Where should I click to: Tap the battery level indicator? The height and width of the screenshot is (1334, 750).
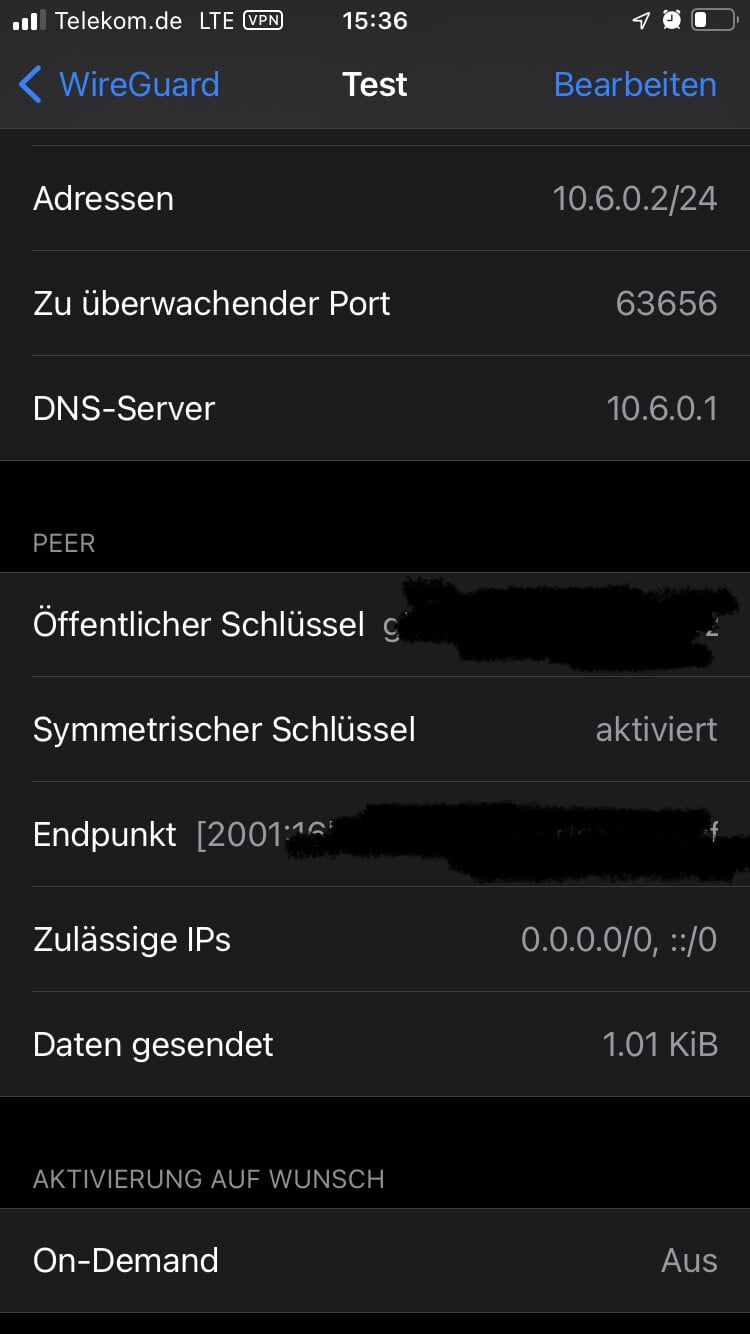click(712, 20)
